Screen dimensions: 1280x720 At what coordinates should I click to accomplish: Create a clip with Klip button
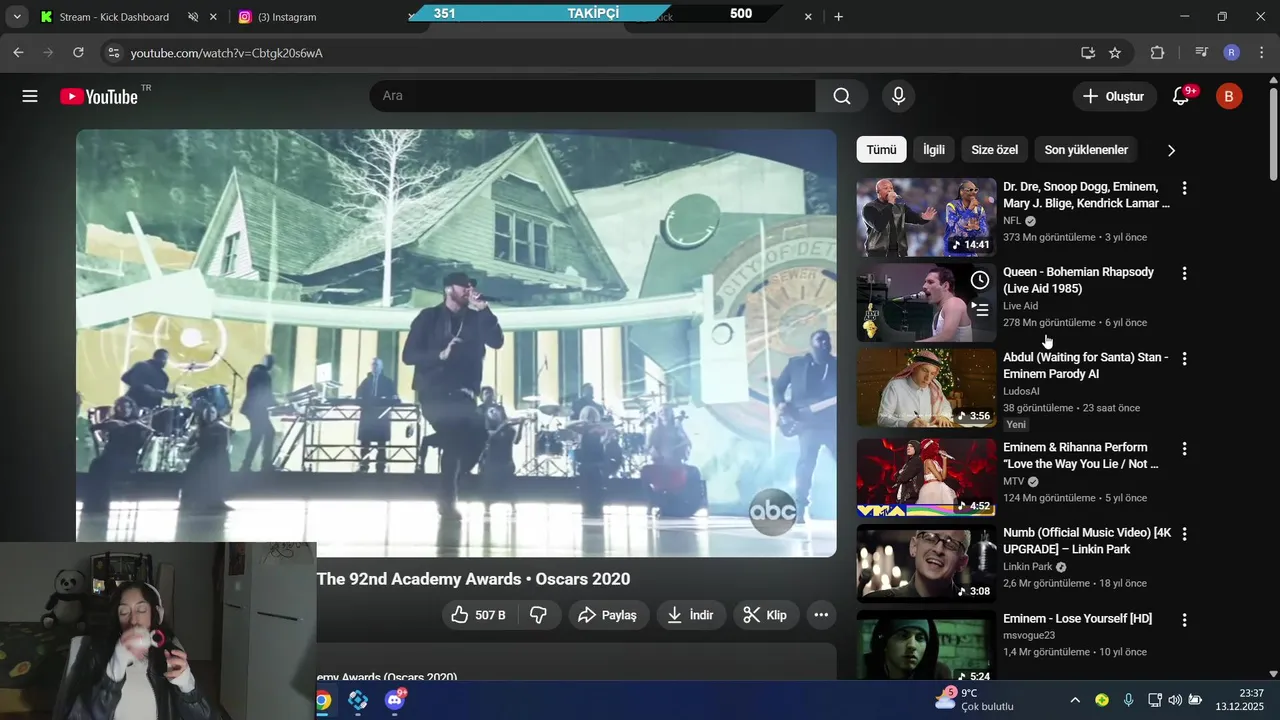[x=765, y=615]
